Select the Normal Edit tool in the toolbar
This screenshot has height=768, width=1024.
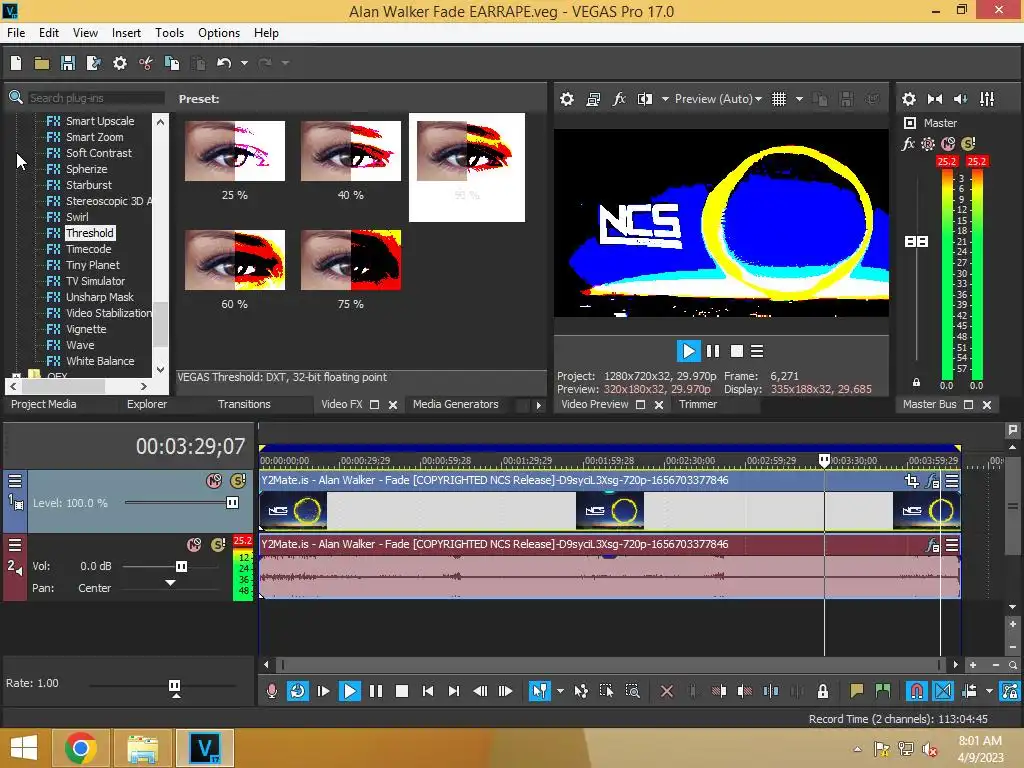pos(539,691)
